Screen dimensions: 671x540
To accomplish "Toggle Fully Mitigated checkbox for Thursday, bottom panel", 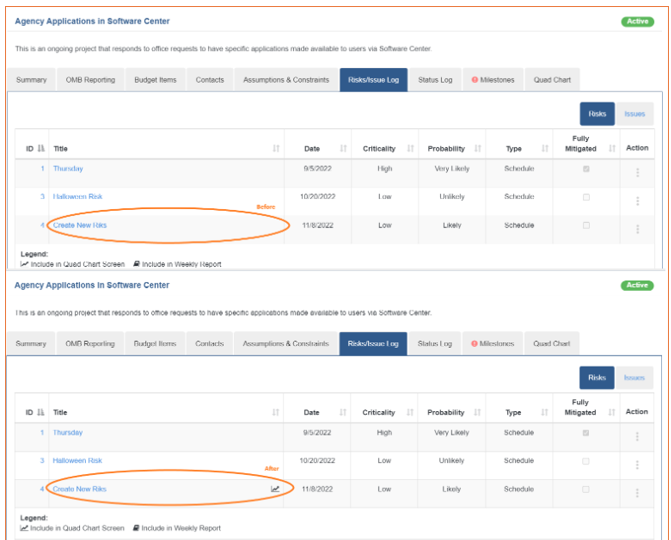I will (x=586, y=433).
